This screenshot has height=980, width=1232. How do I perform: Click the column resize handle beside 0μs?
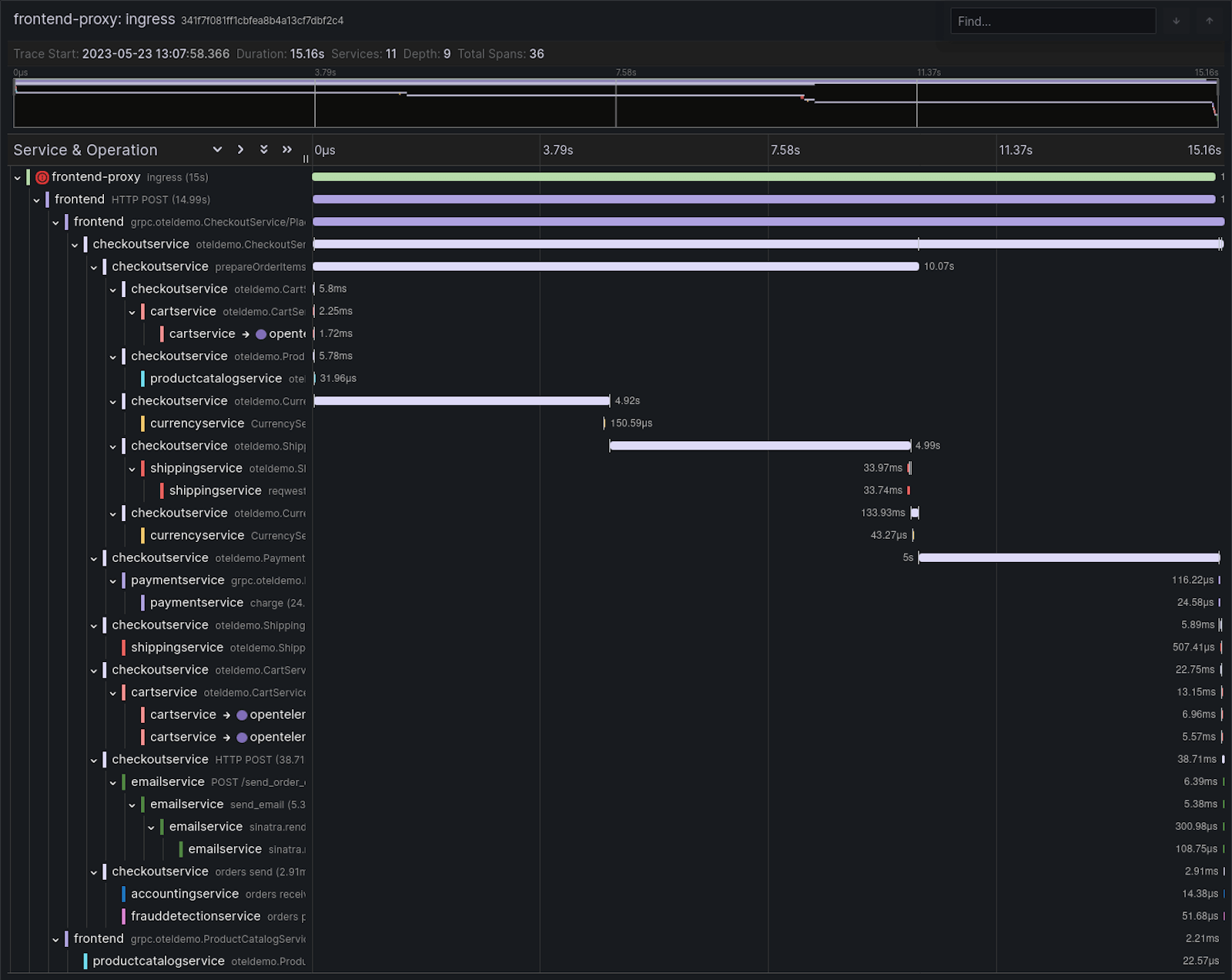click(306, 159)
